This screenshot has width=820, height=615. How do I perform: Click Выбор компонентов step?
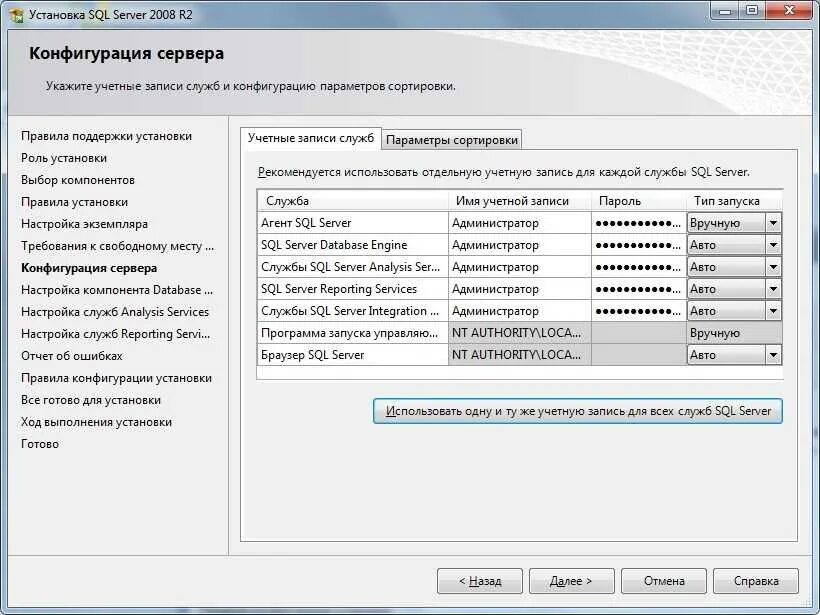[x=78, y=180]
